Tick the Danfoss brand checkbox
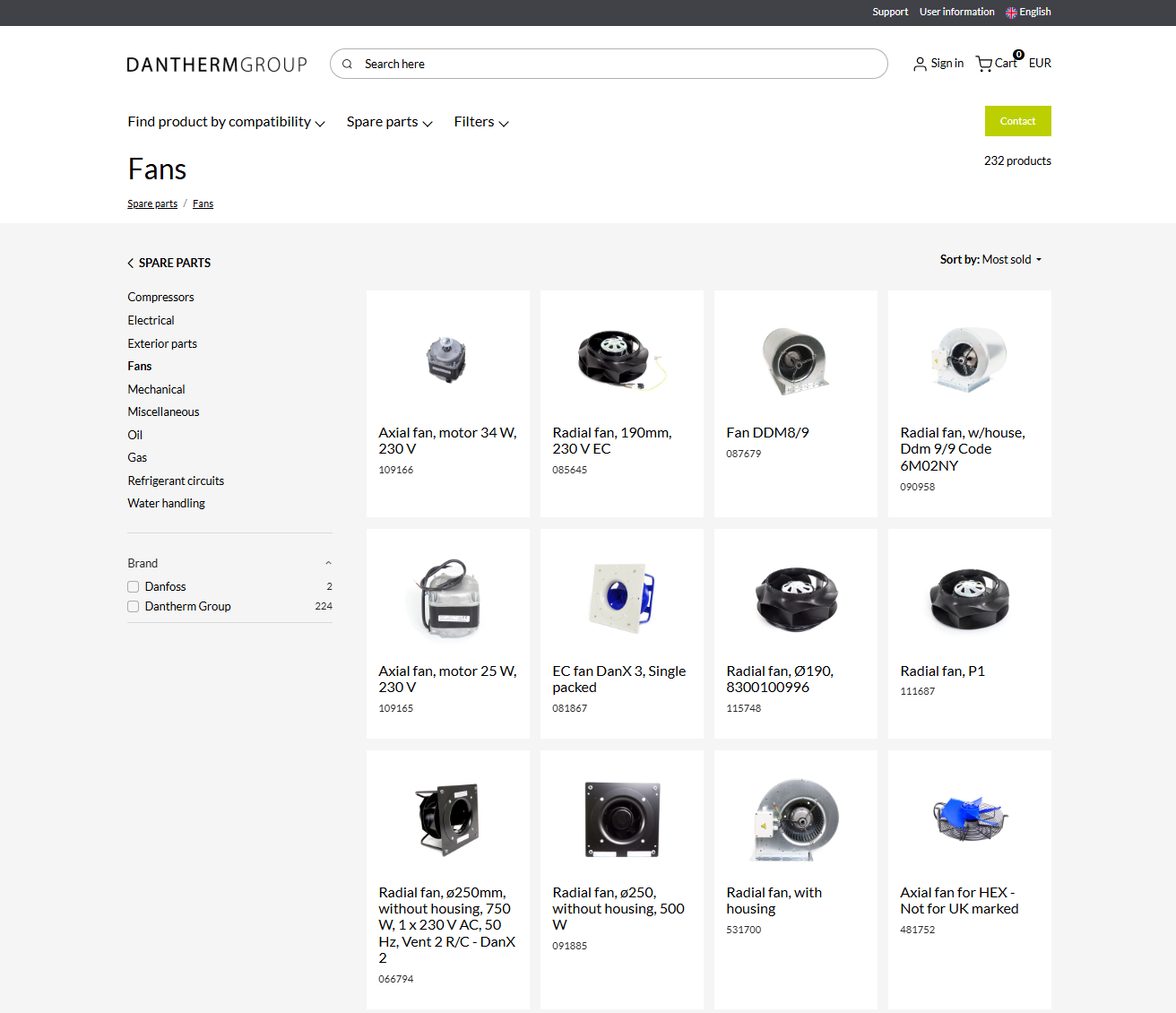1176x1013 pixels. 133,587
